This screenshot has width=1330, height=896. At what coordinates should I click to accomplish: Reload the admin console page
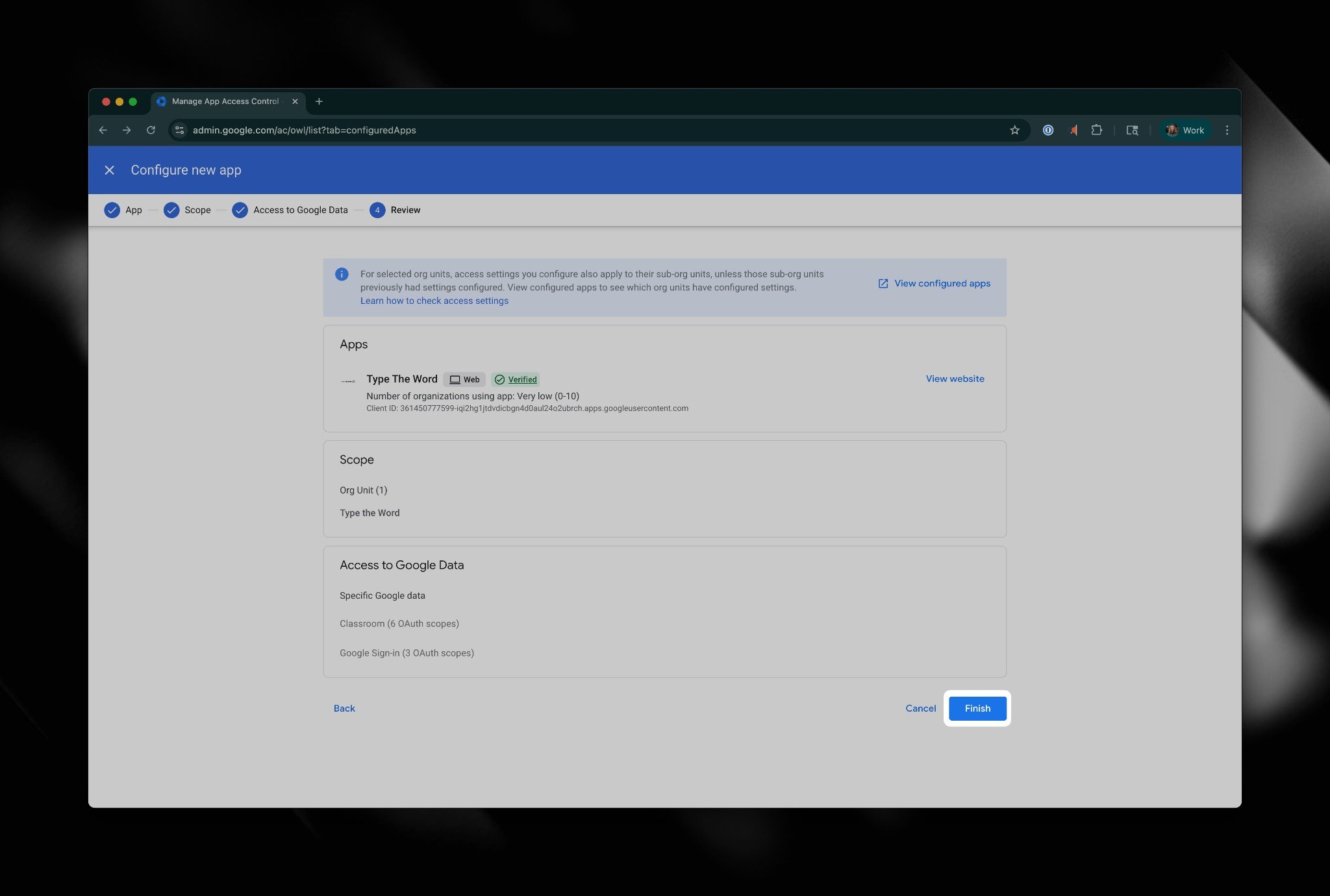point(151,131)
